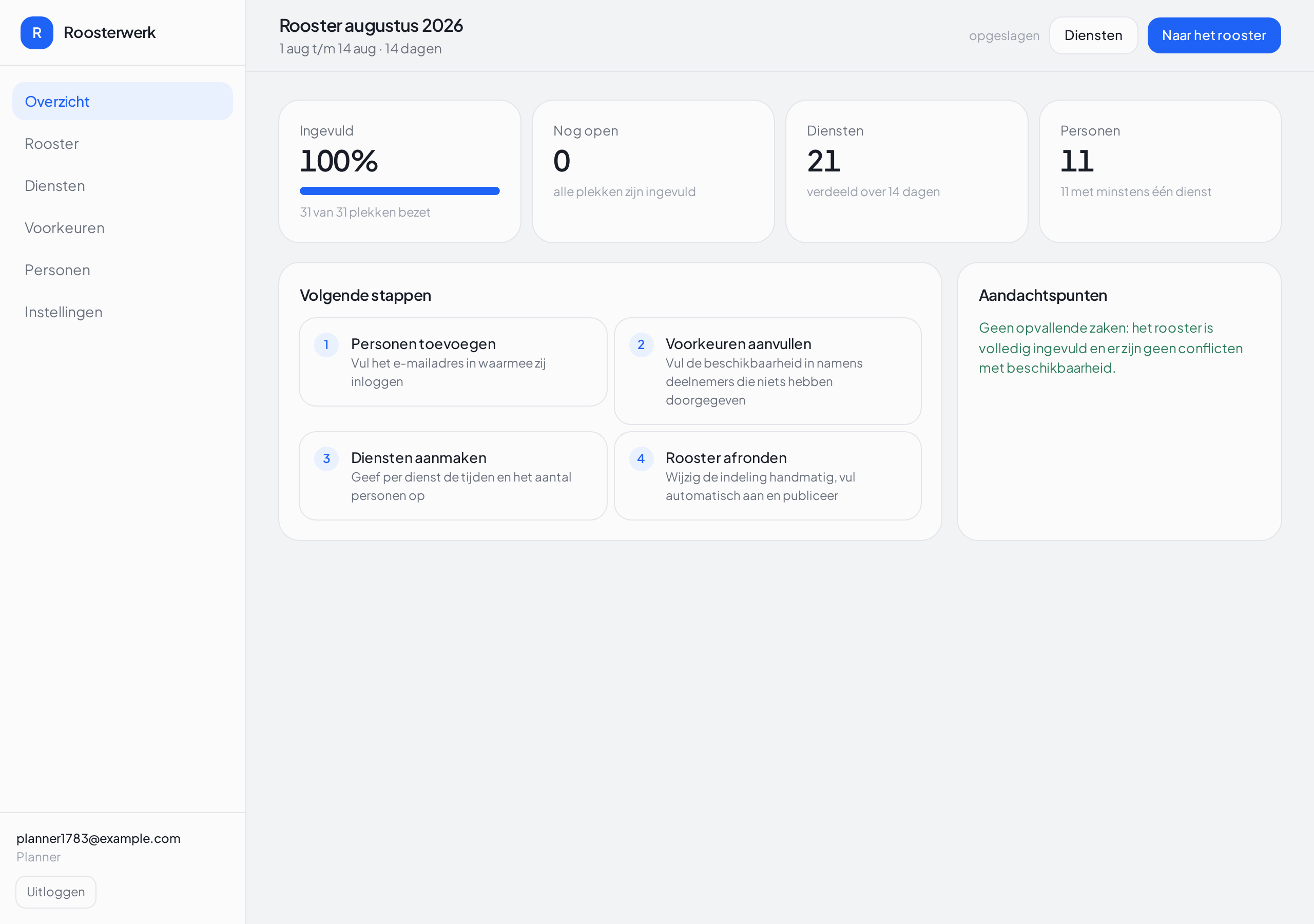This screenshot has width=1314, height=924.
Task: Open step 3 Diensten aanmaken card
Action: point(453,476)
